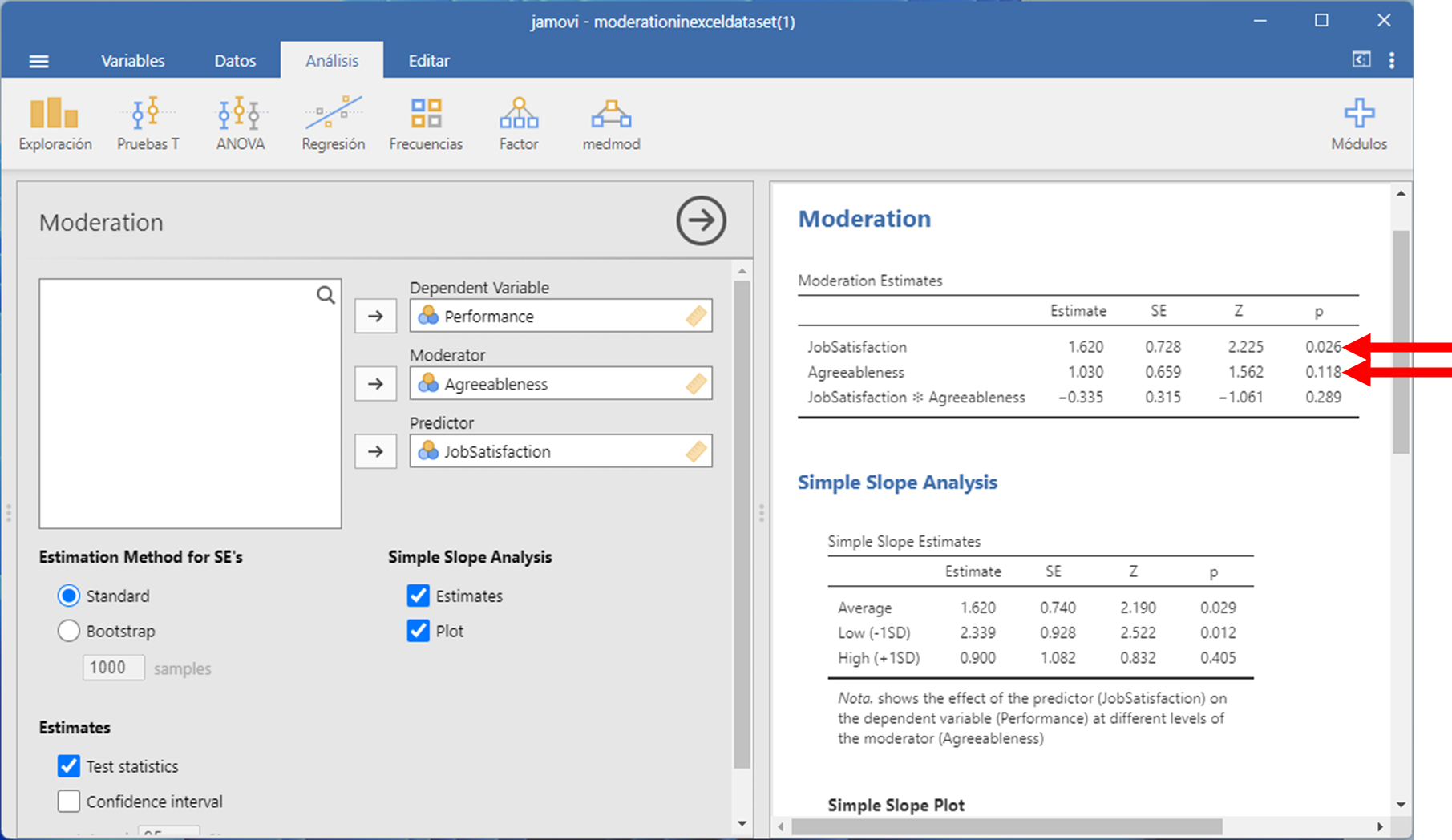This screenshot has width=1452, height=840.
Task: Uncheck the Test statistics checkbox
Action: (69, 766)
